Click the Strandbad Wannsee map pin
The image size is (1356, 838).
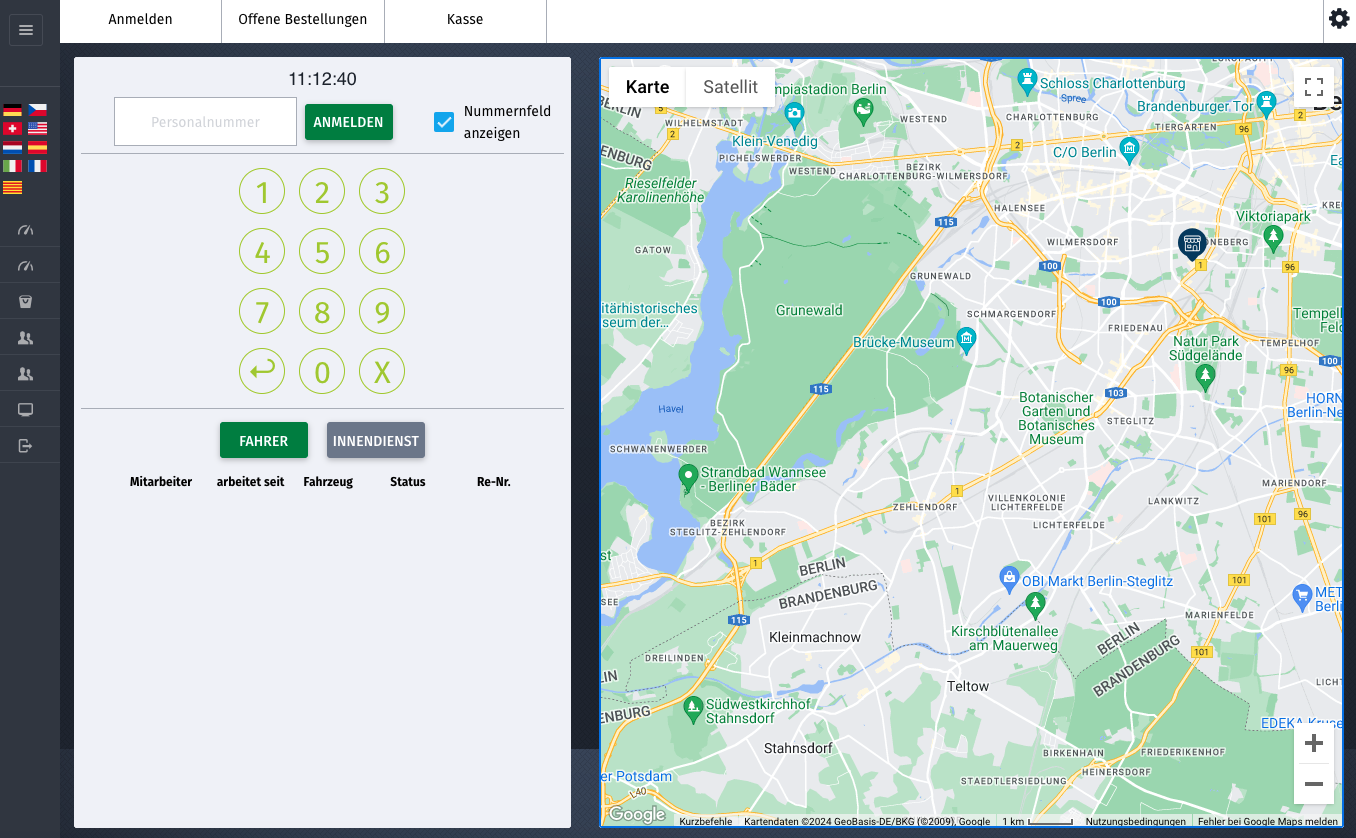[x=688, y=478]
